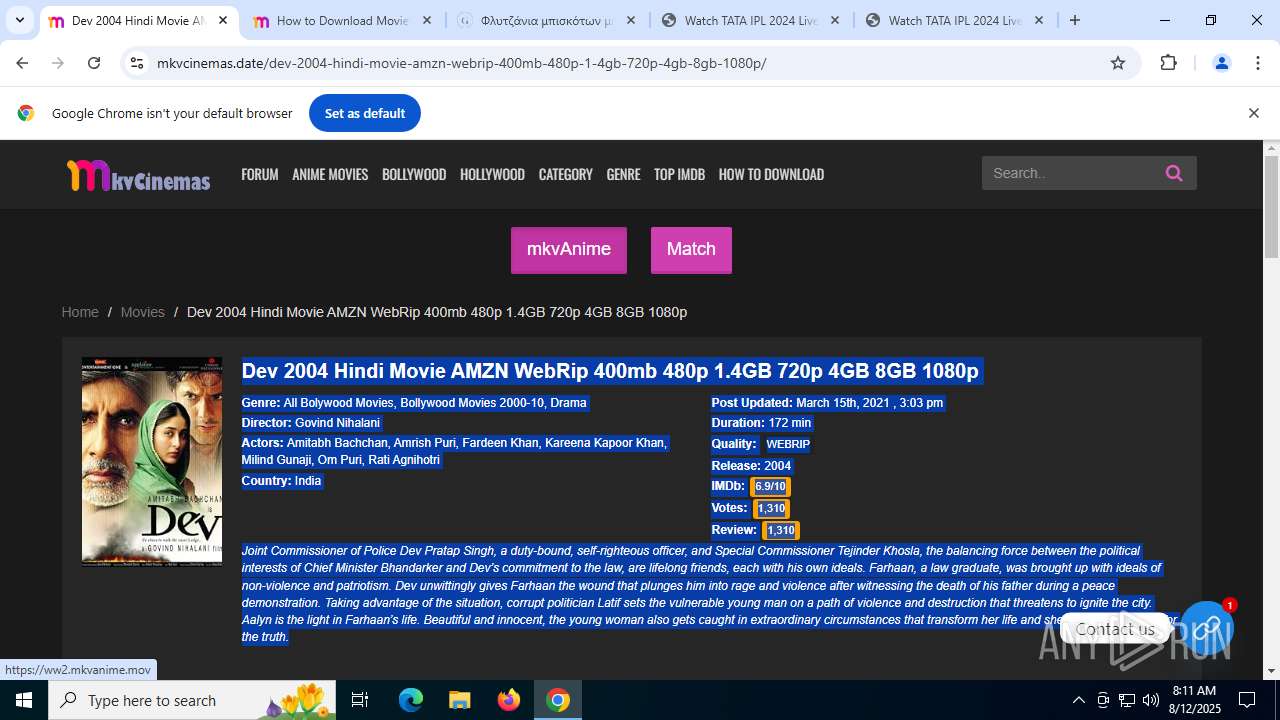The width and height of the screenshot is (1280, 720).
Task: Open the tab search dropdown arrow
Action: (x=19, y=20)
